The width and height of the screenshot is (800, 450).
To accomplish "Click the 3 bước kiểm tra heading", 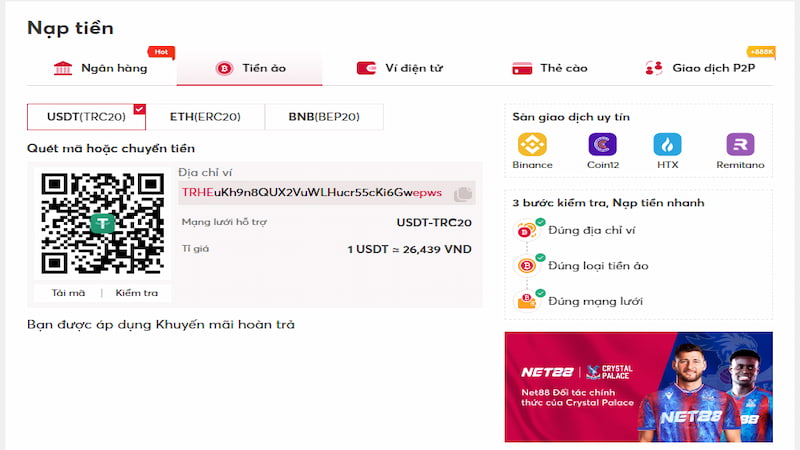I will pos(608,203).
